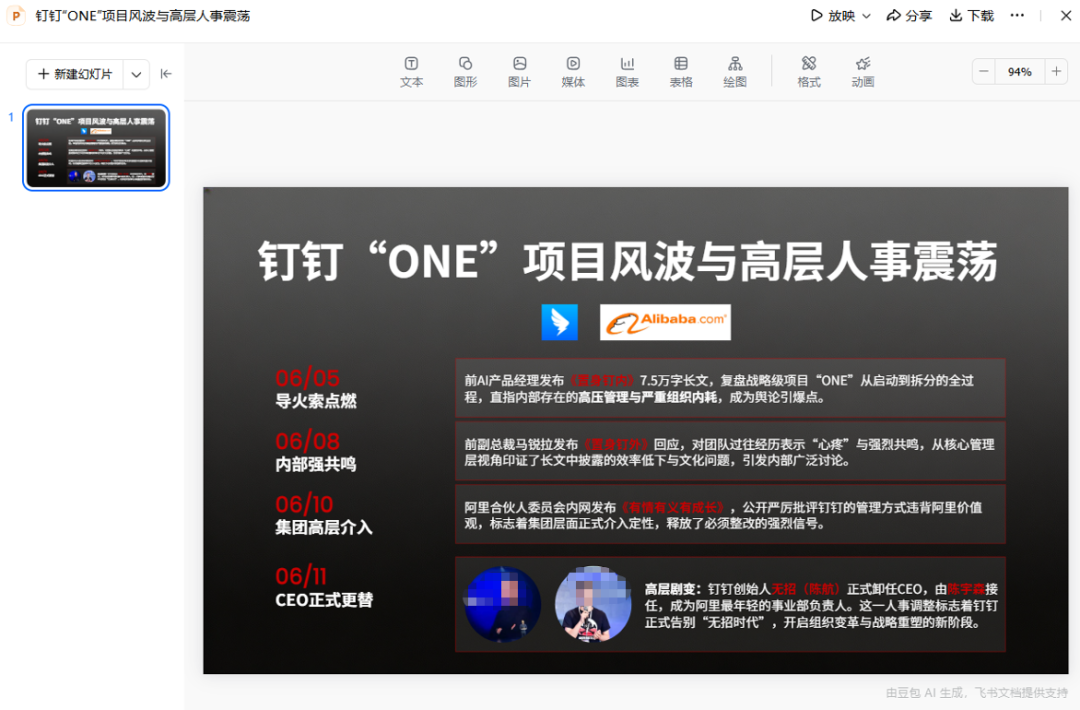Select the 06/10 date text
This screenshot has width=1080, height=710.
click(x=304, y=504)
